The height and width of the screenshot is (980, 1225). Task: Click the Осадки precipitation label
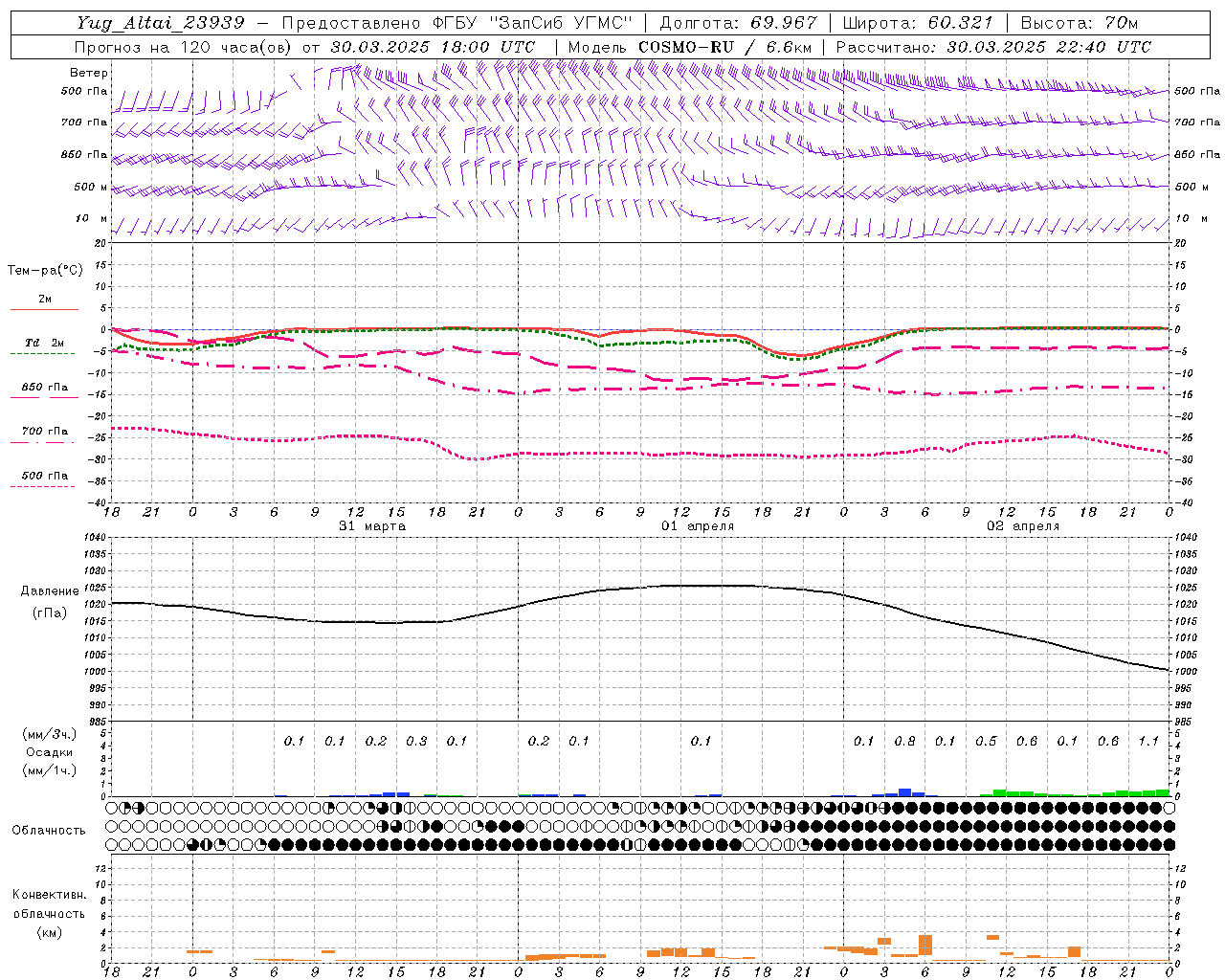50,752
